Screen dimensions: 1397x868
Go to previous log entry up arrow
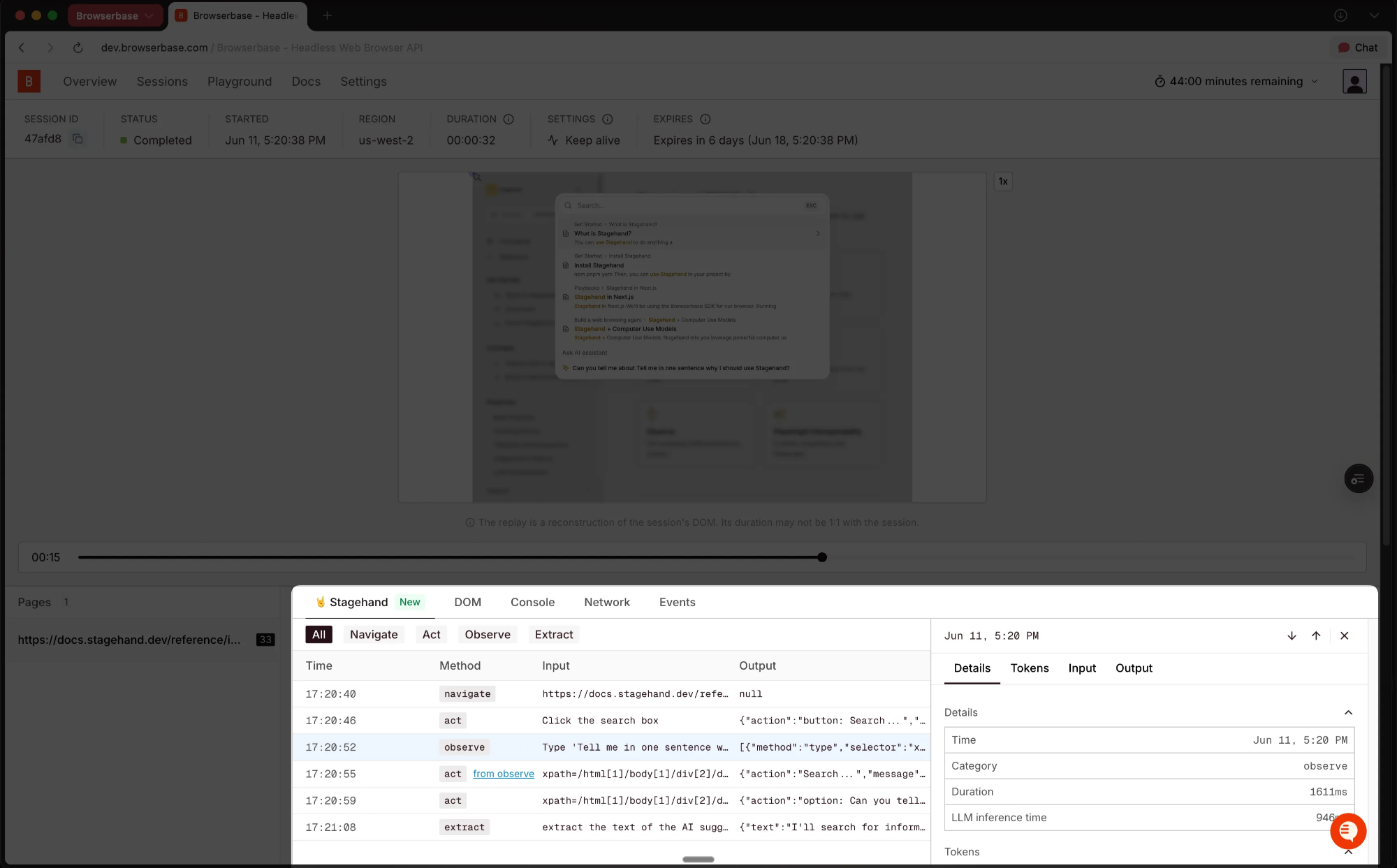point(1316,635)
